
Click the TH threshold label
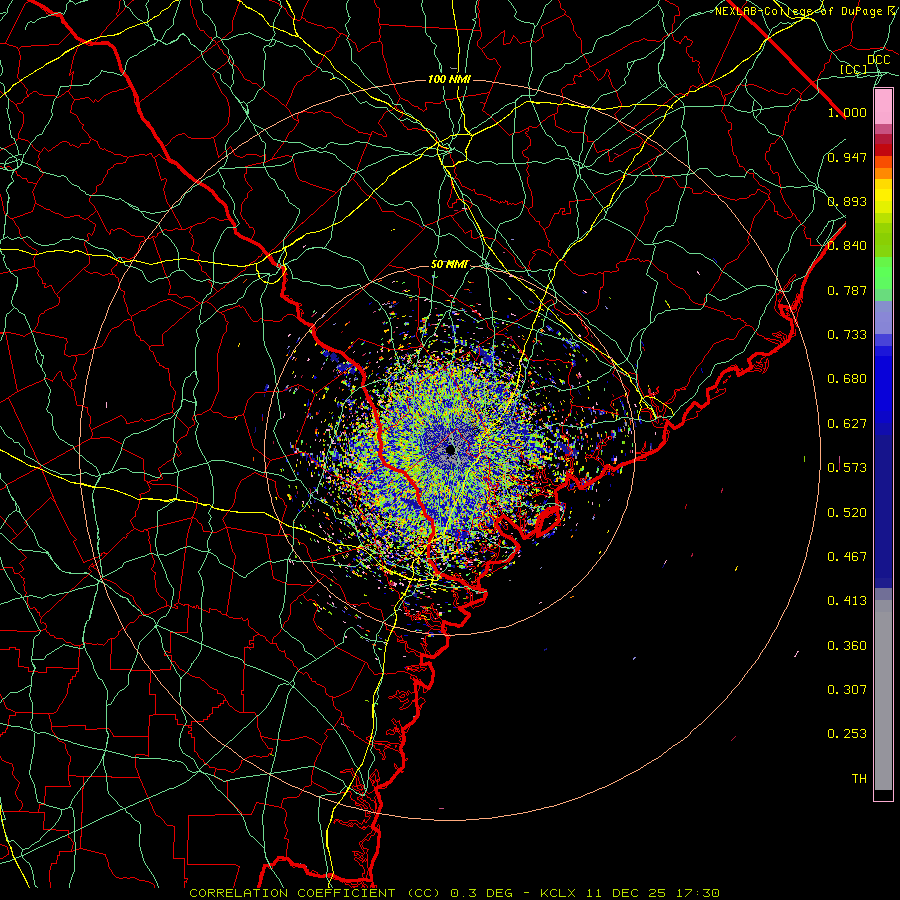pyautogui.click(x=859, y=779)
